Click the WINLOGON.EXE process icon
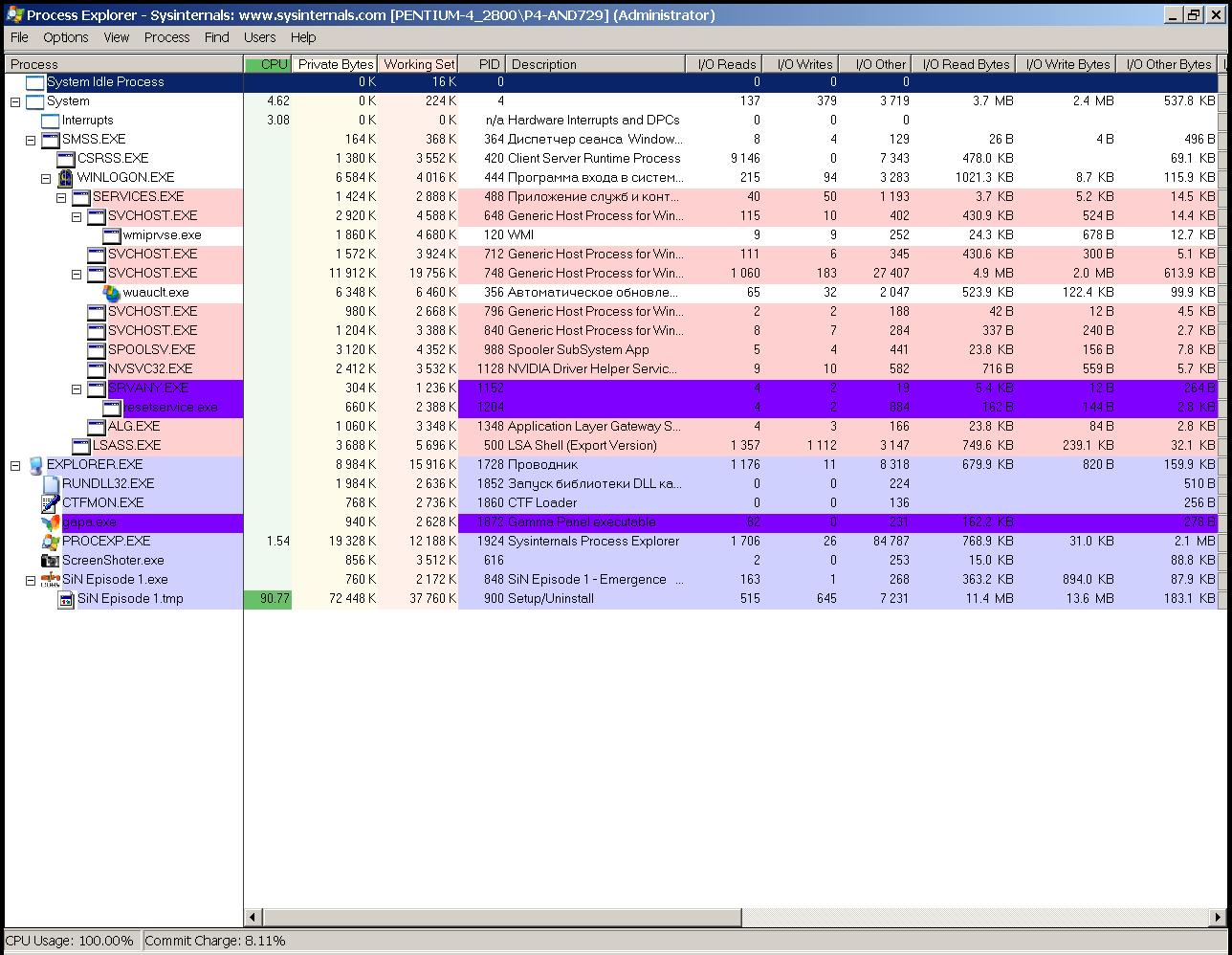The image size is (1232, 955). coord(66,178)
